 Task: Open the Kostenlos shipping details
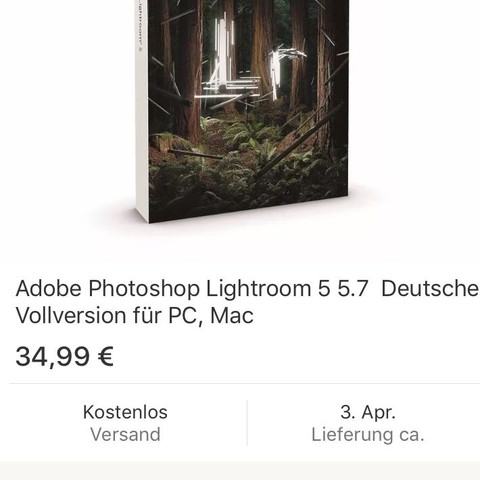[125, 423]
